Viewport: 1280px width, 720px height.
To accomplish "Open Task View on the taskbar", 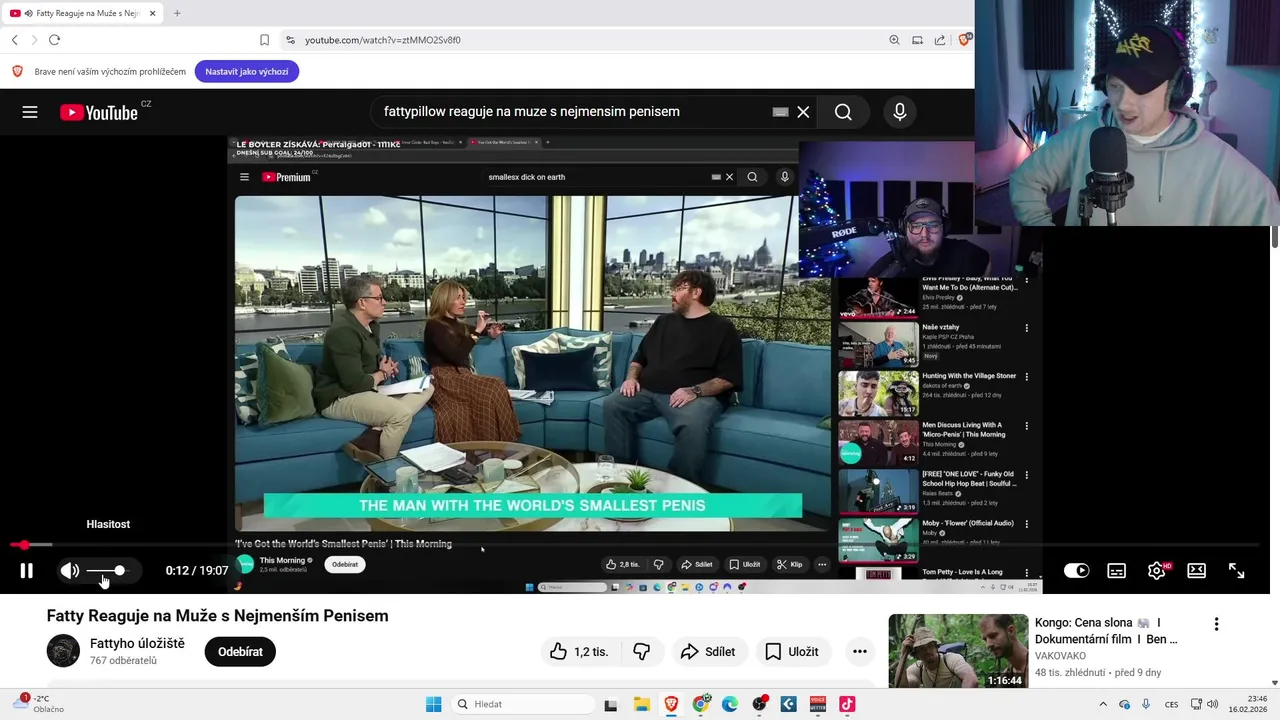I will coord(611,704).
